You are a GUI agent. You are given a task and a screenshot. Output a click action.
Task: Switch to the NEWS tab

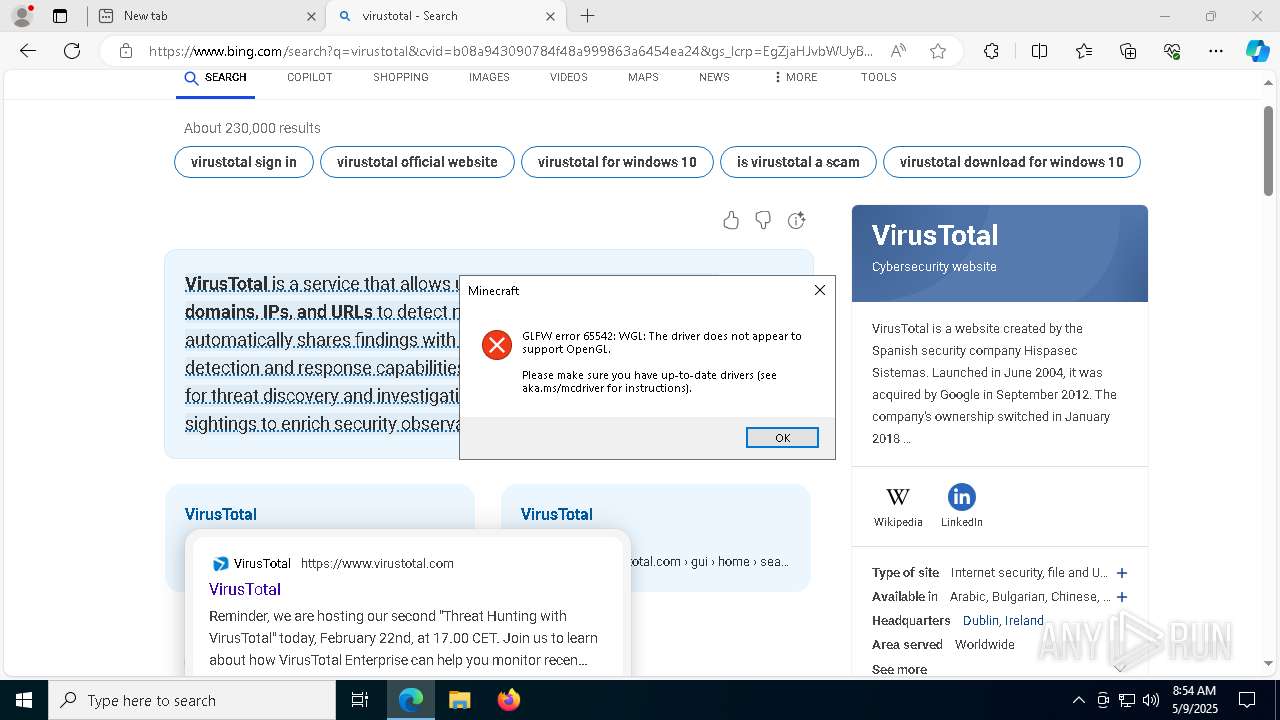714,77
